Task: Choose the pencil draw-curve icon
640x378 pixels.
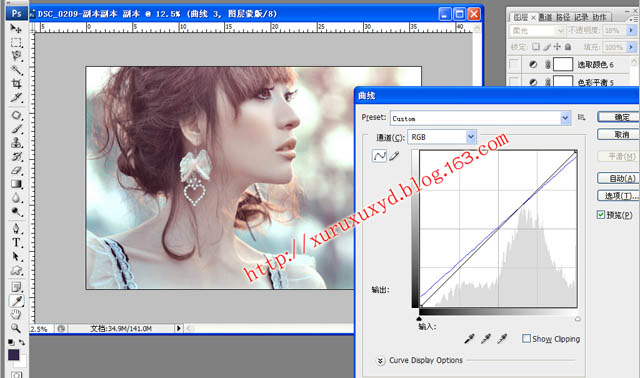Action: click(x=394, y=156)
